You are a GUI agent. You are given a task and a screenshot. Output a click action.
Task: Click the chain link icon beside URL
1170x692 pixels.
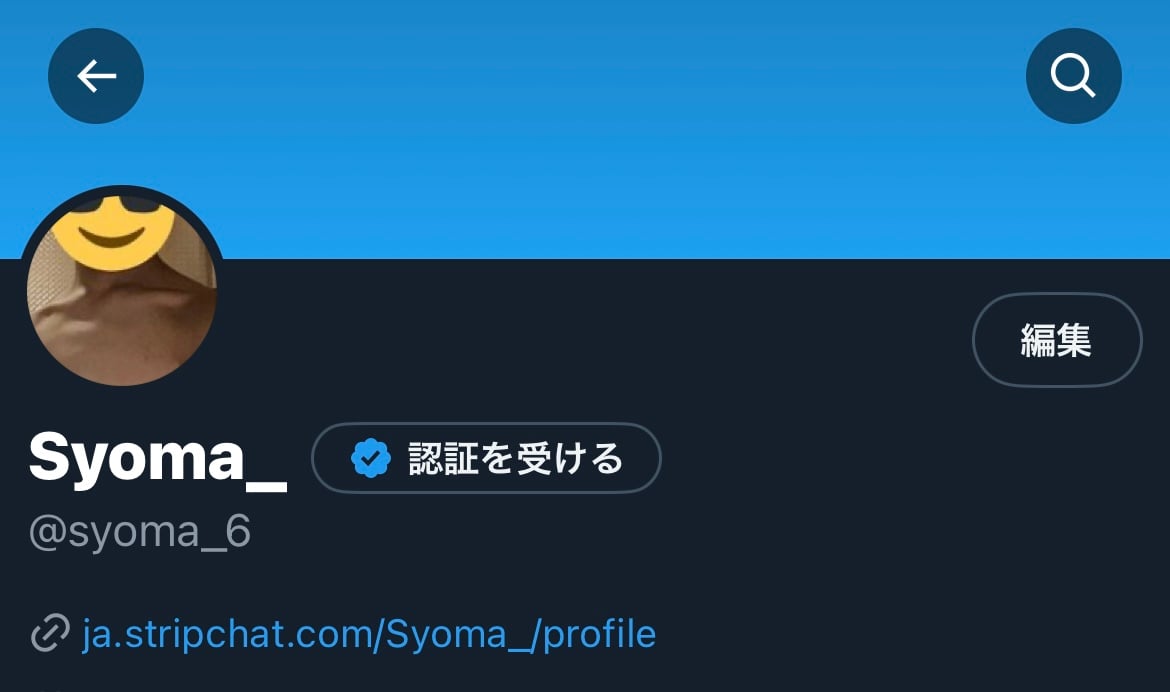tap(50, 634)
